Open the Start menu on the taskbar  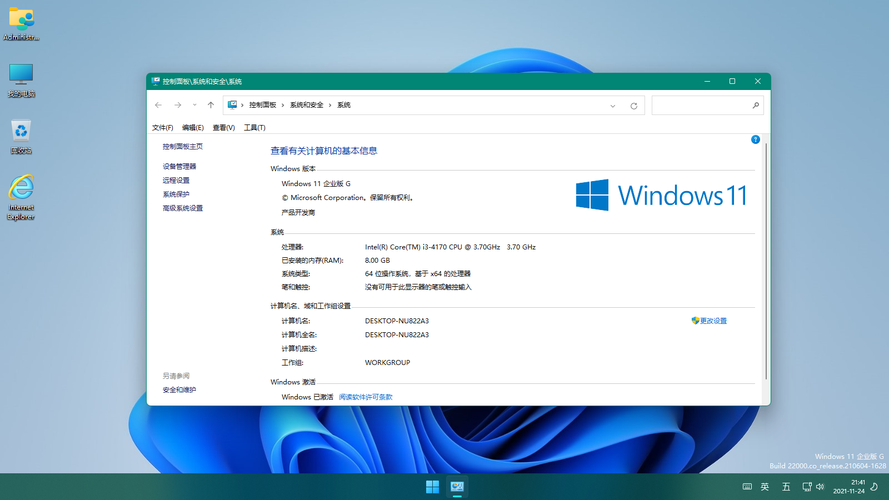point(433,486)
